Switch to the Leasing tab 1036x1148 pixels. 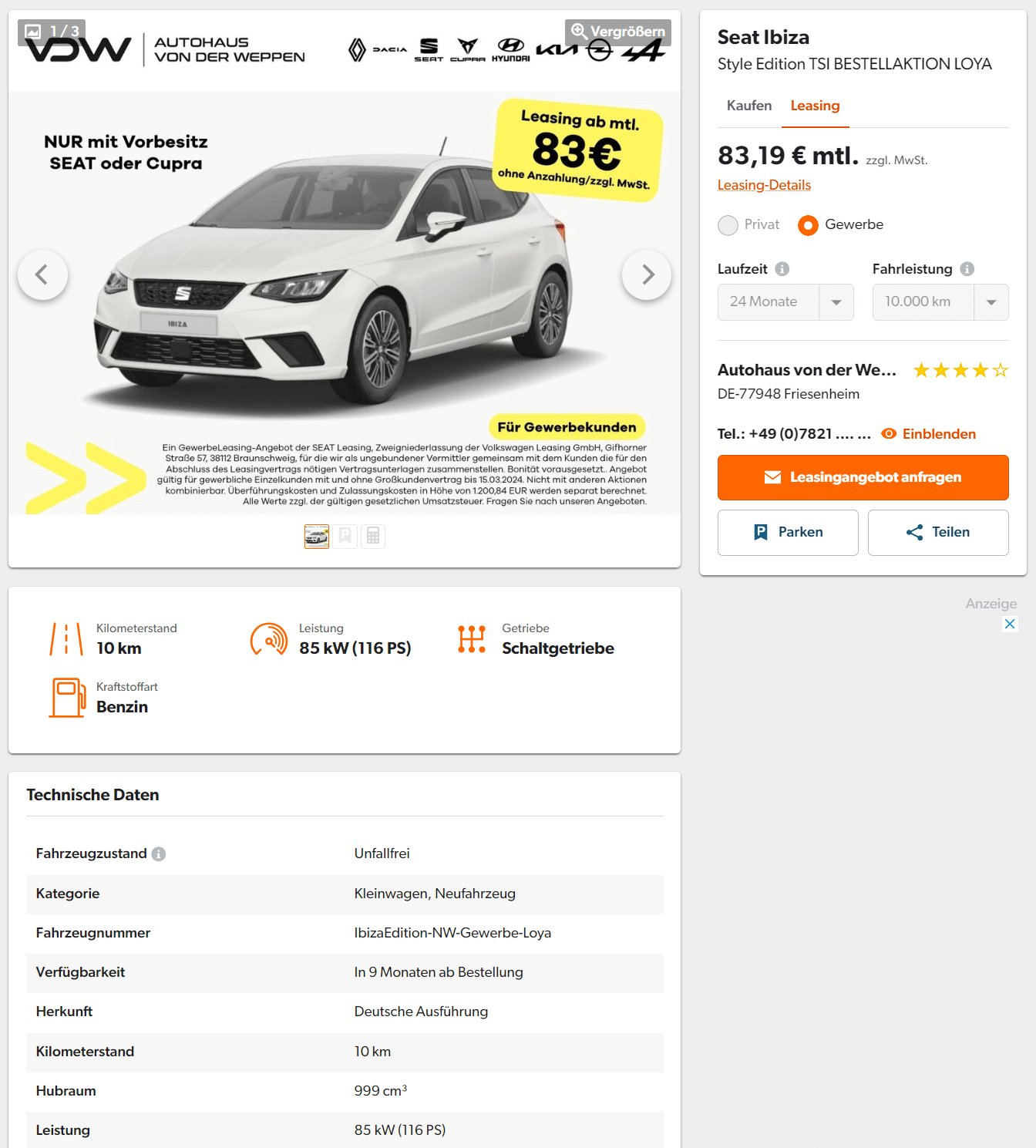point(815,106)
